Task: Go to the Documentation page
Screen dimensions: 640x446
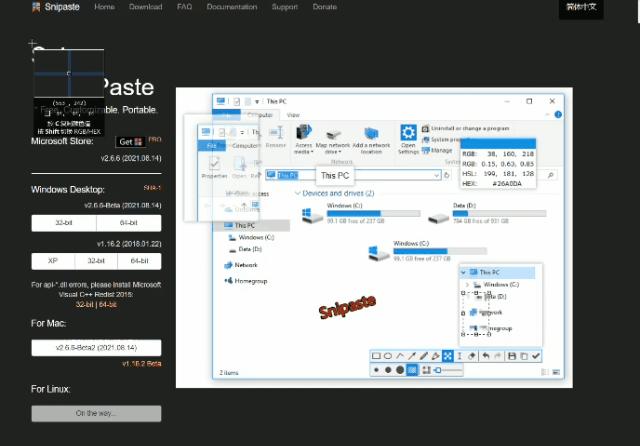Action: 231,7
